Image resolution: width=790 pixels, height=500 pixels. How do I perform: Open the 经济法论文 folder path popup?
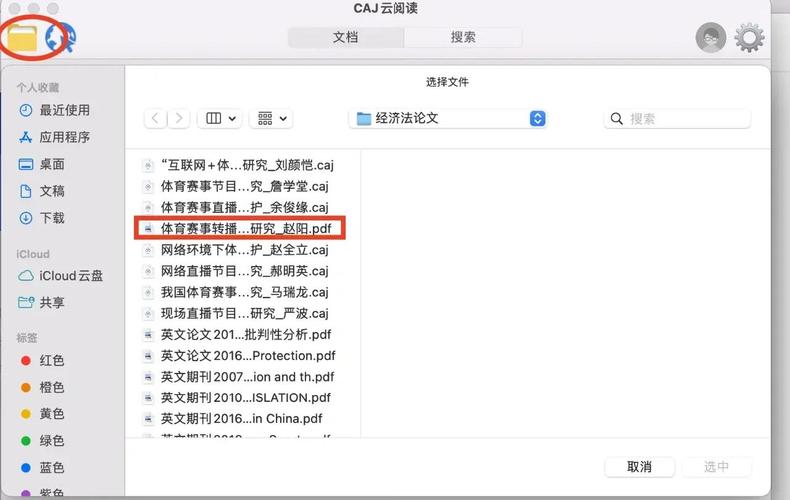(x=447, y=118)
